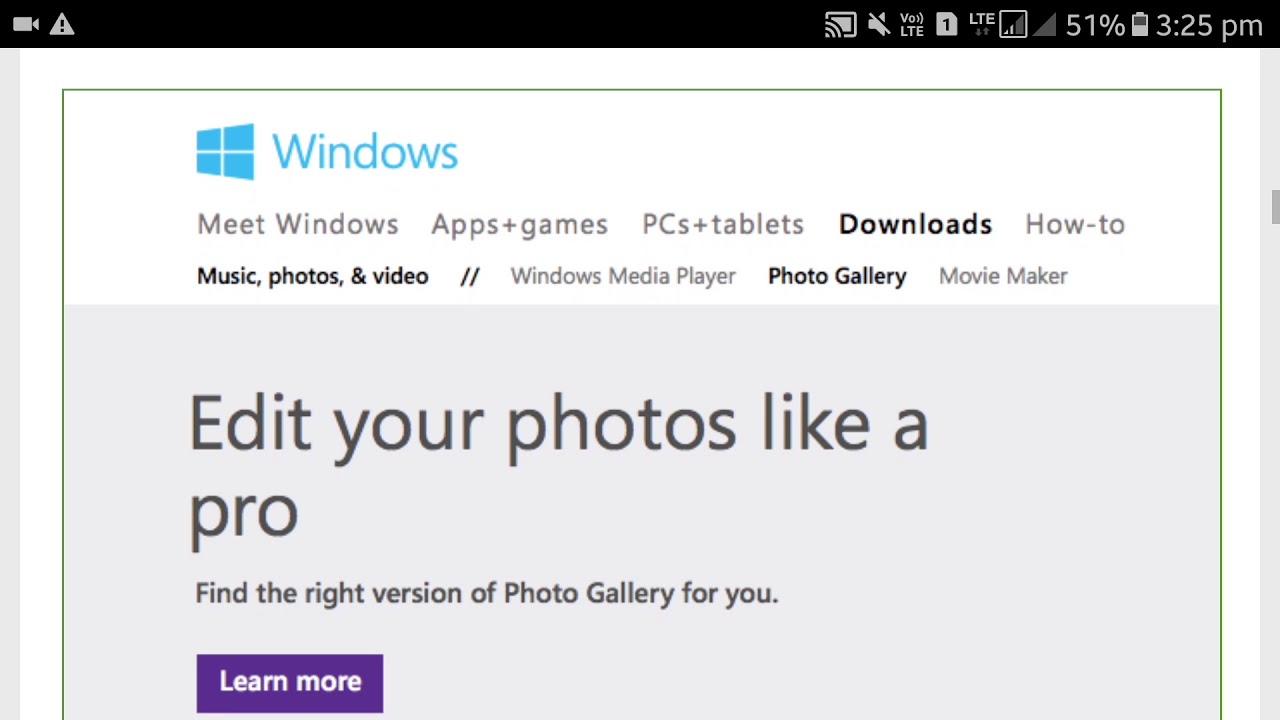This screenshot has width=1280, height=720.
Task: Tap the SIM 1 card icon
Action: click(946, 25)
